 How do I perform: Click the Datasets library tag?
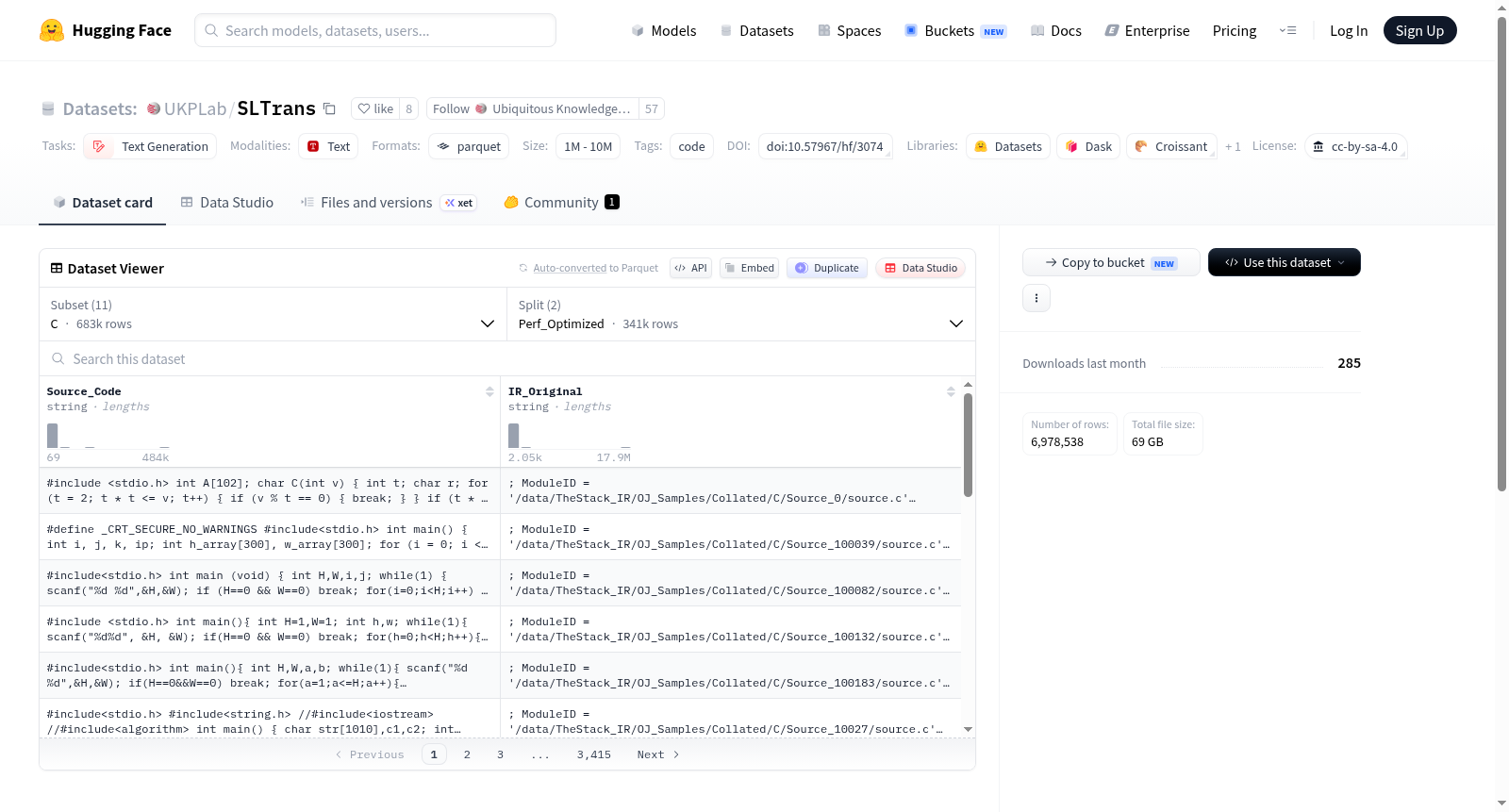[x=1007, y=146]
